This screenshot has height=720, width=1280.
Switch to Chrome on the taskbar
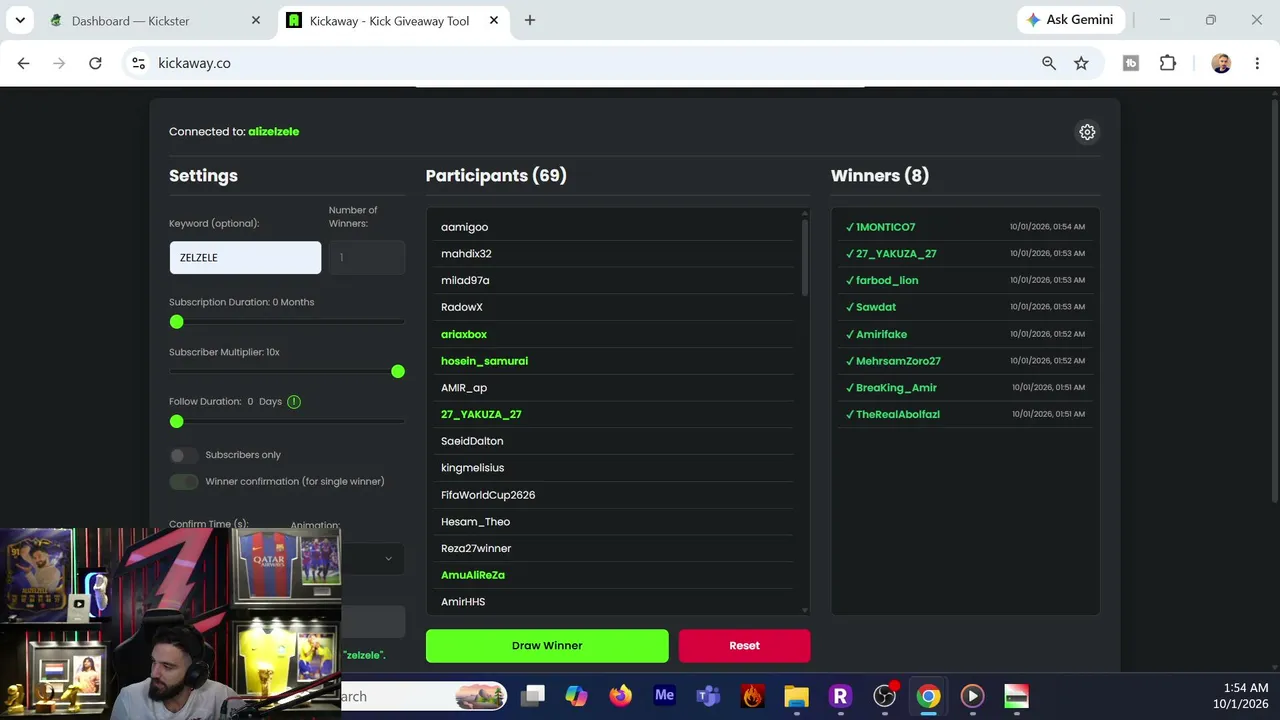(929, 696)
